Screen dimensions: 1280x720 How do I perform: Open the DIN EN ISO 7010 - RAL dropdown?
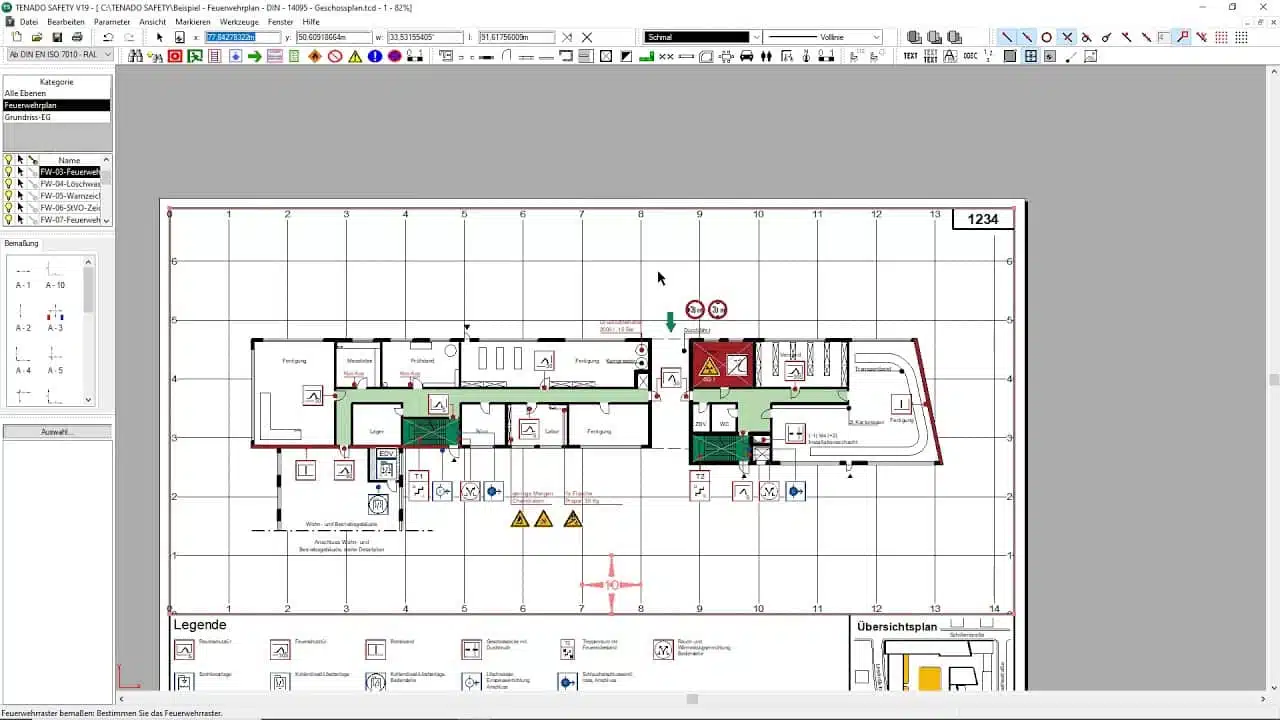[x=60, y=55]
